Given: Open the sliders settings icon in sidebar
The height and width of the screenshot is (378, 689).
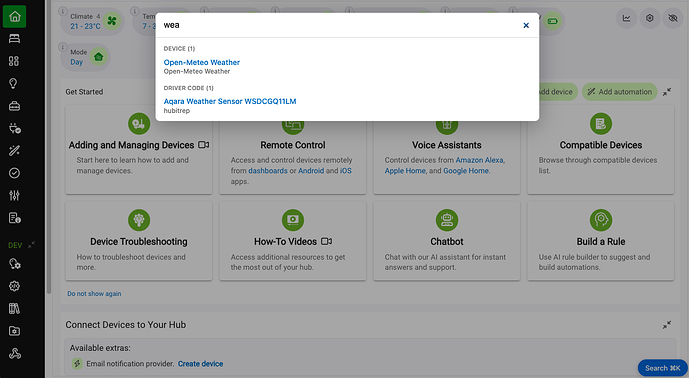Looking at the screenshot, I should (x=15, y=196).
